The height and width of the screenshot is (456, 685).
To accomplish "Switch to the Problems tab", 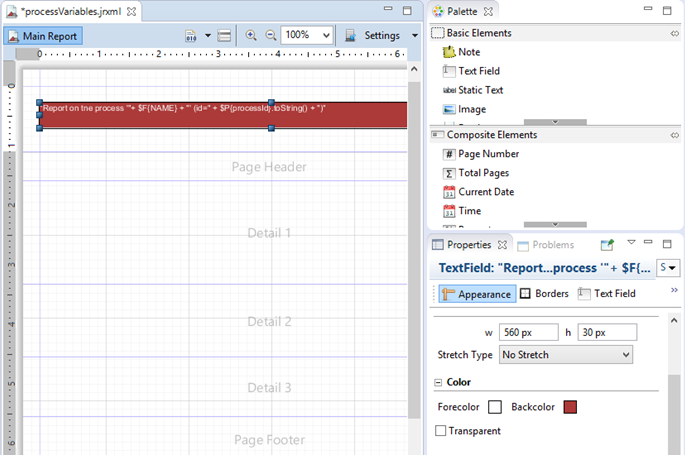I will coord(552,244).
